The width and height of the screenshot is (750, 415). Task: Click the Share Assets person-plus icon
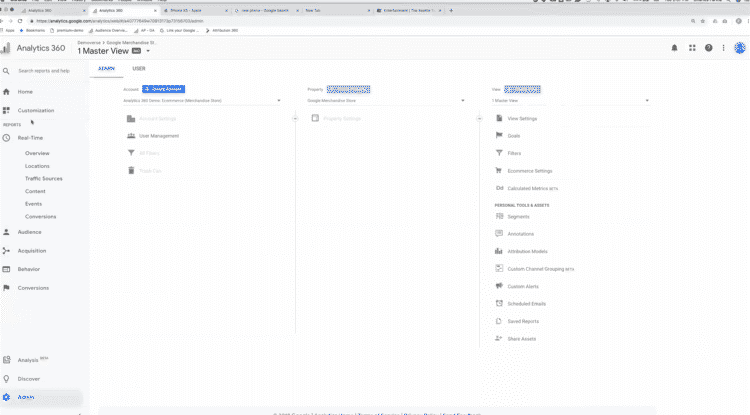pos(499,339)
